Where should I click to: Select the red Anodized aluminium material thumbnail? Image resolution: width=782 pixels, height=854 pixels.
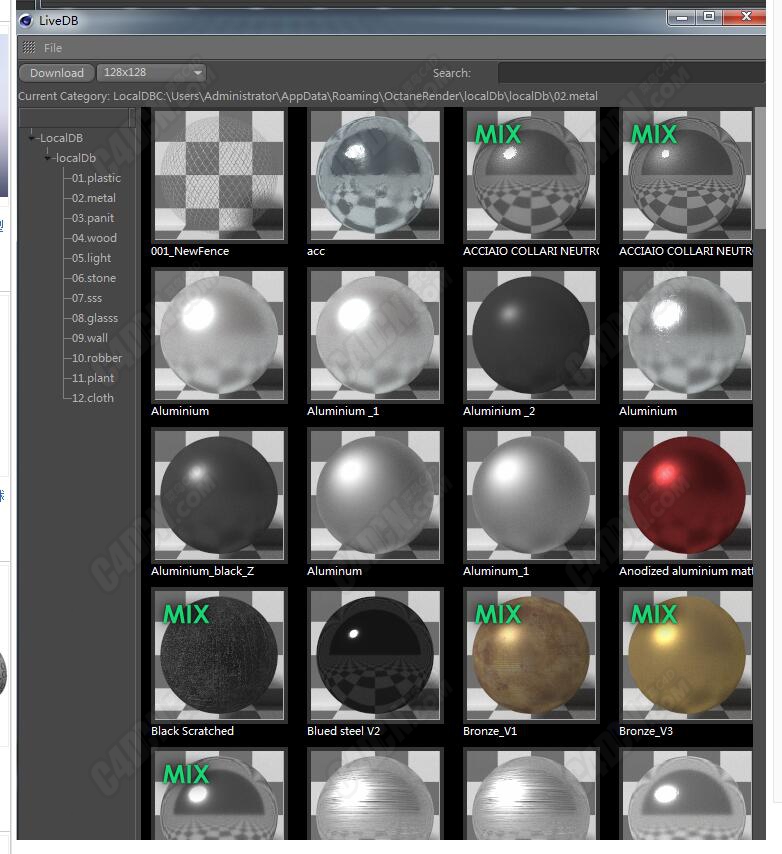coord(687,495)
